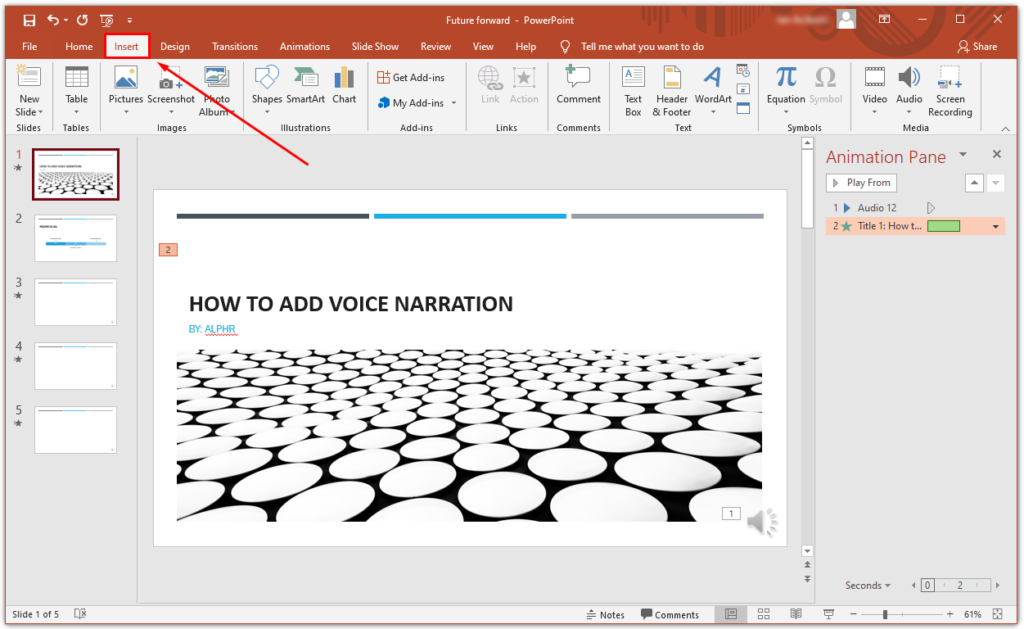Open My Add-ins dropdown arrow
1024x629 pixels.
pyautogui.click(x=454, y=103)
